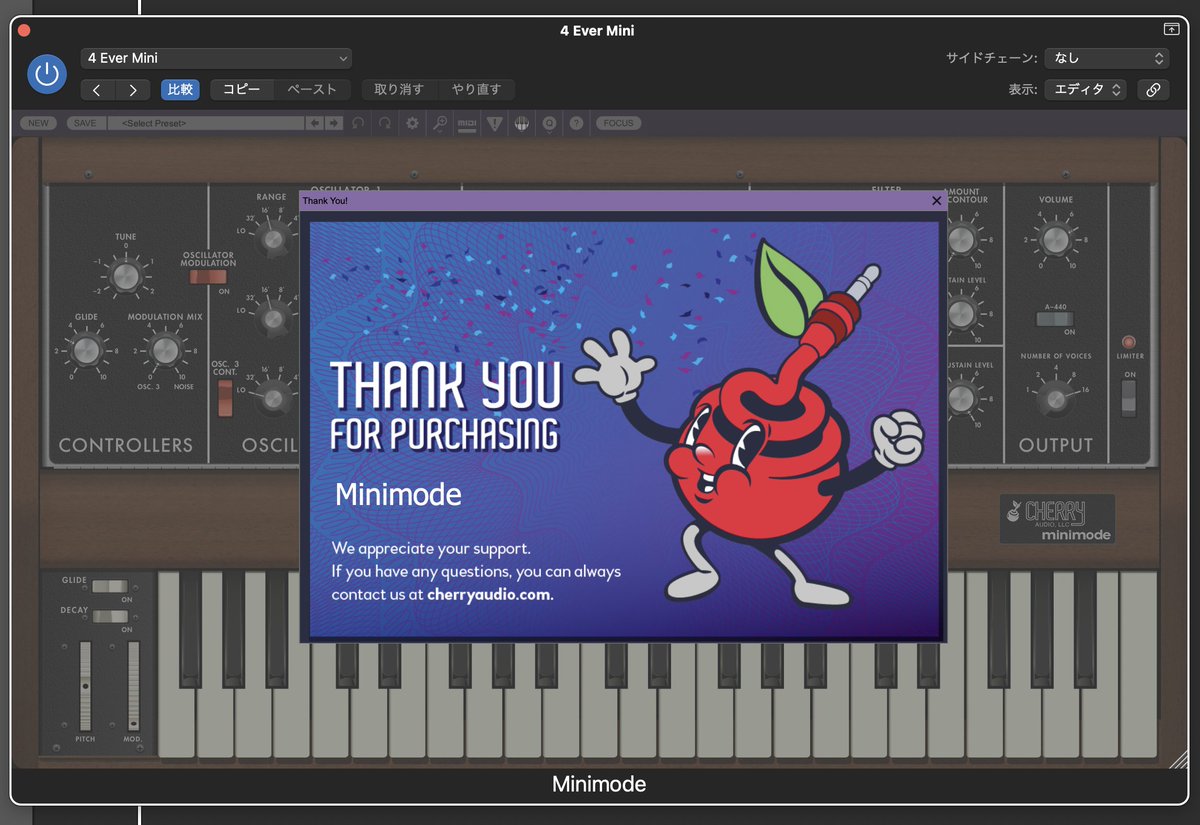Screen dimensions: 1200x825
Task: Toggle the keyboard display icon
Action: point(521,123)
